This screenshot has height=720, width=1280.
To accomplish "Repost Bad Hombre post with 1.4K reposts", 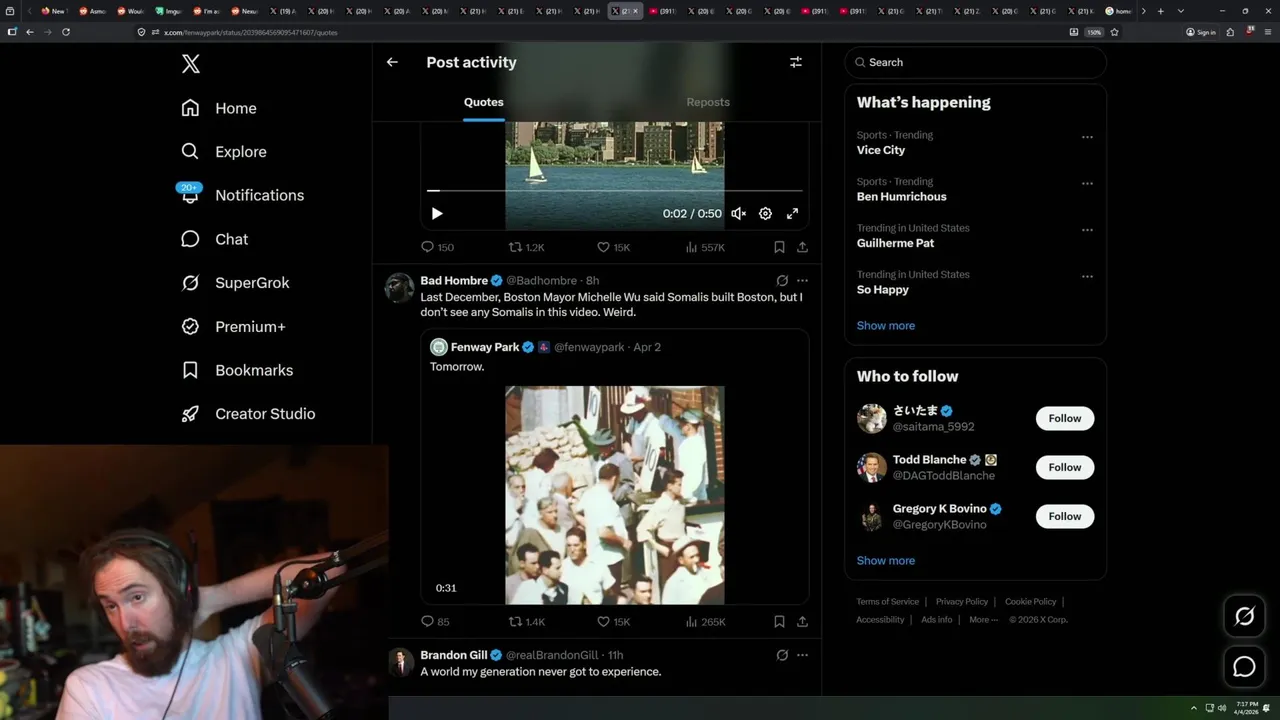I will click(x=527, y=622).
